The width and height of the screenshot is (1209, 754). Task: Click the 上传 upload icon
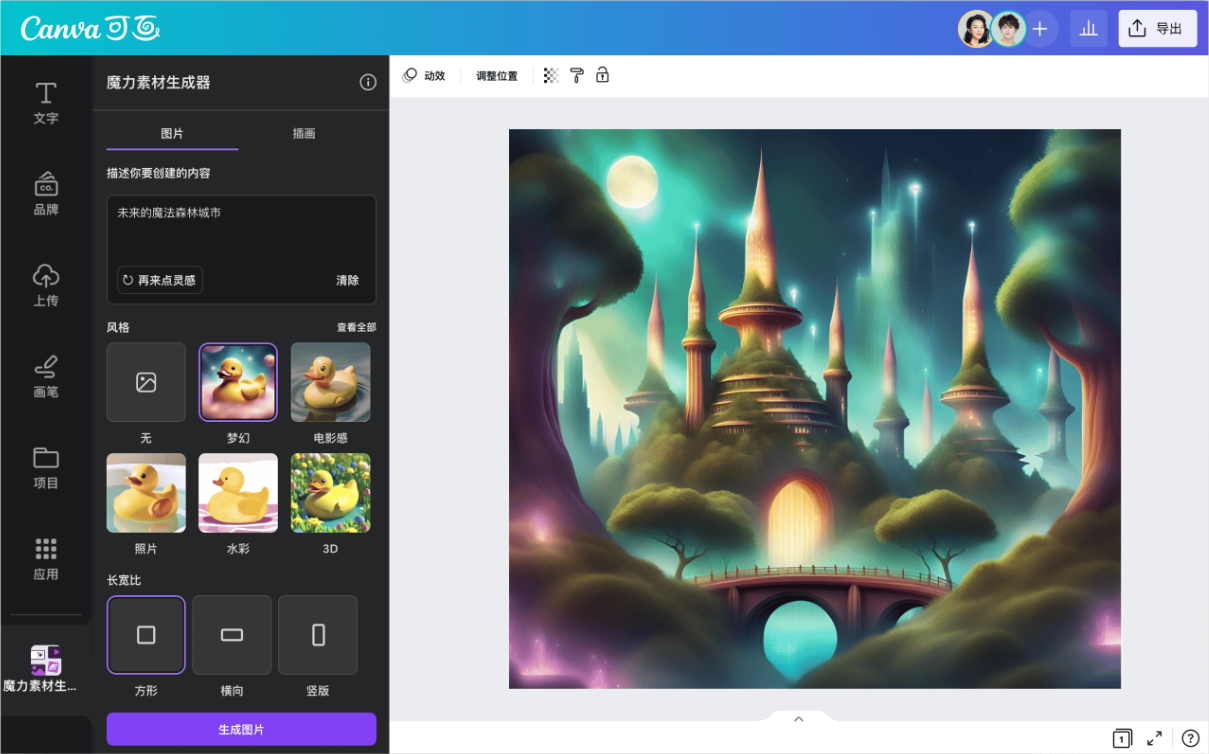pos(46,284)
